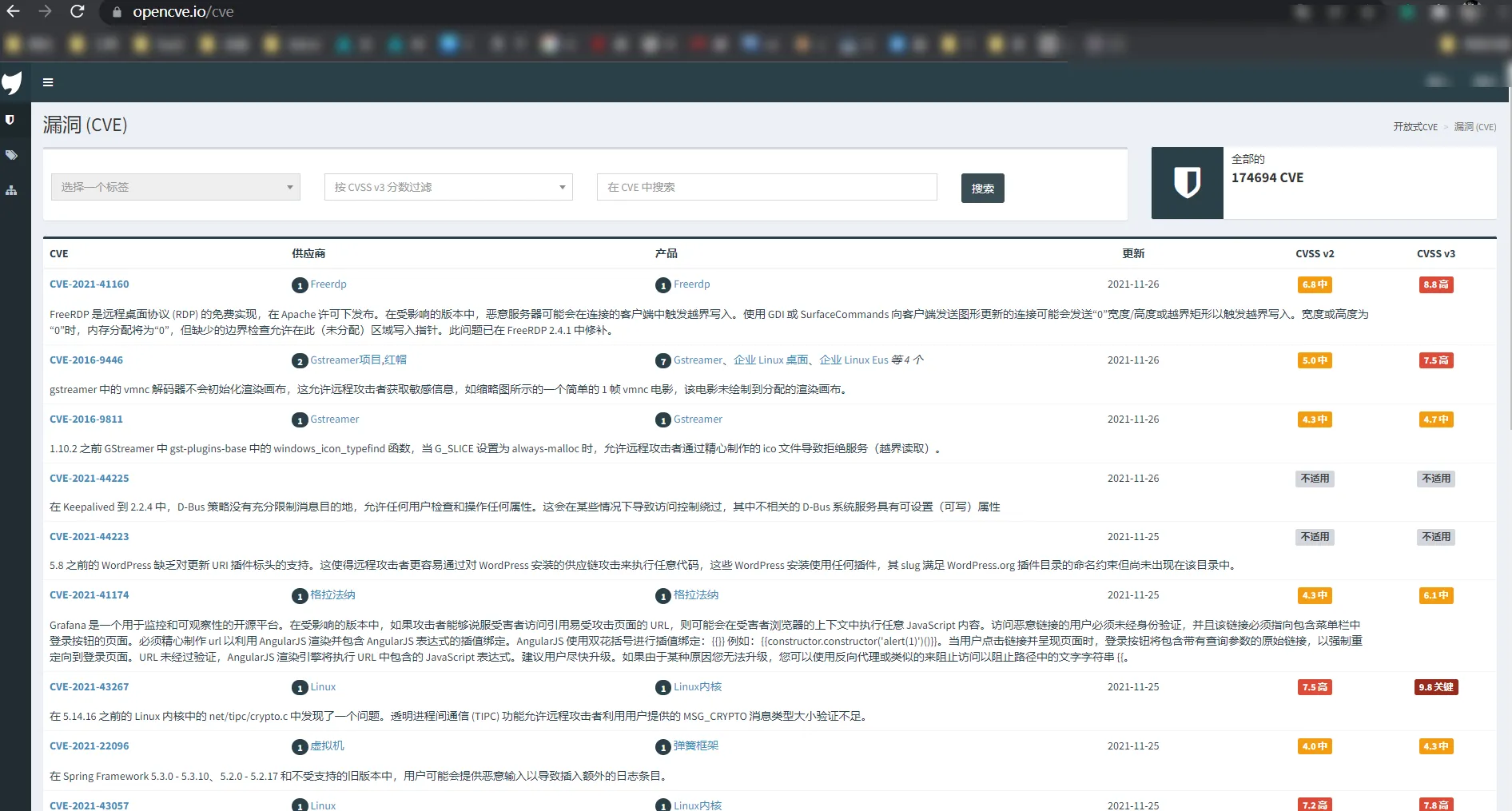The image size is (1512, 811).
Task: Click the CVE search input field
Action: pyautogui.click(x=766, y=187)
